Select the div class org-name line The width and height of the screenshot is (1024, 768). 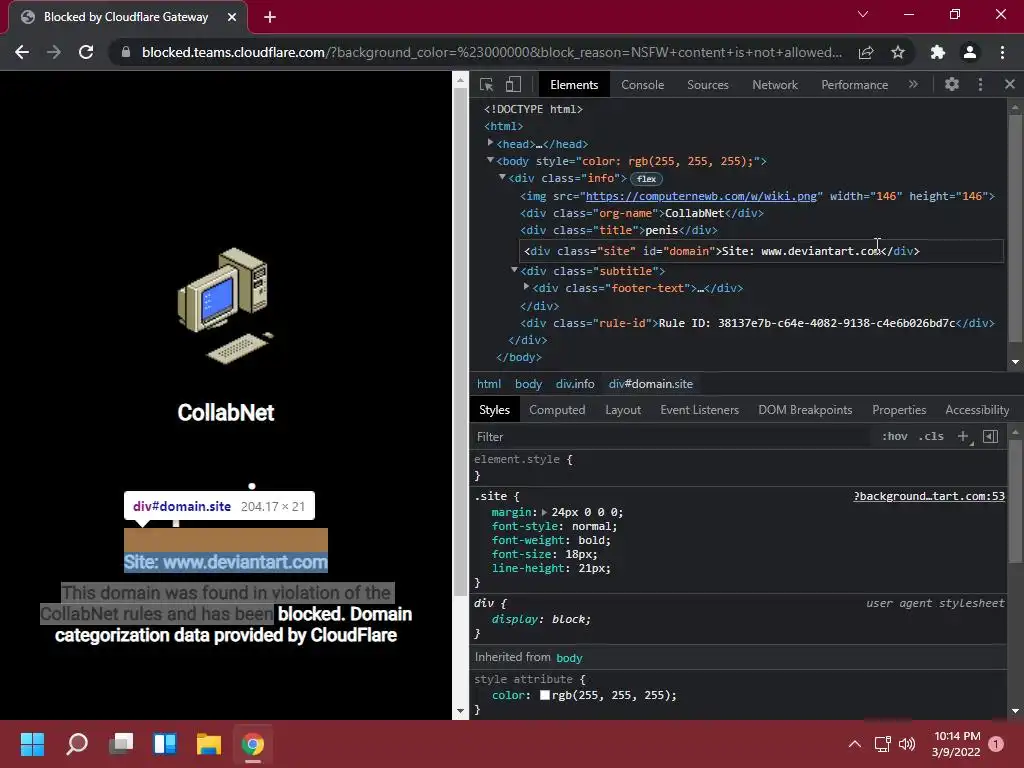pos(641,213)
